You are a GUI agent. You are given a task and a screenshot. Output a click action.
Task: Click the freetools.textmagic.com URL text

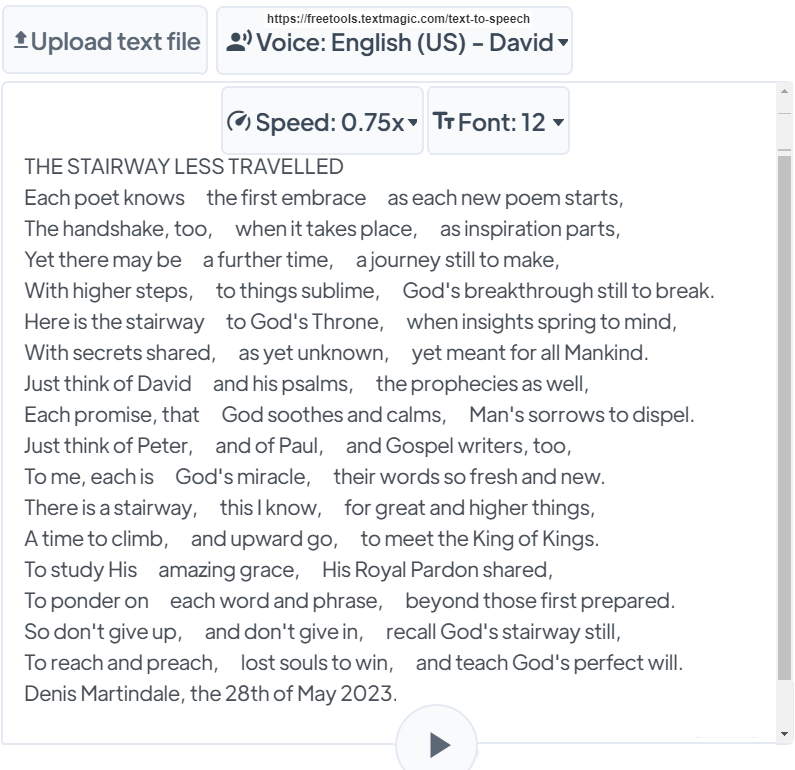(398, 18)
